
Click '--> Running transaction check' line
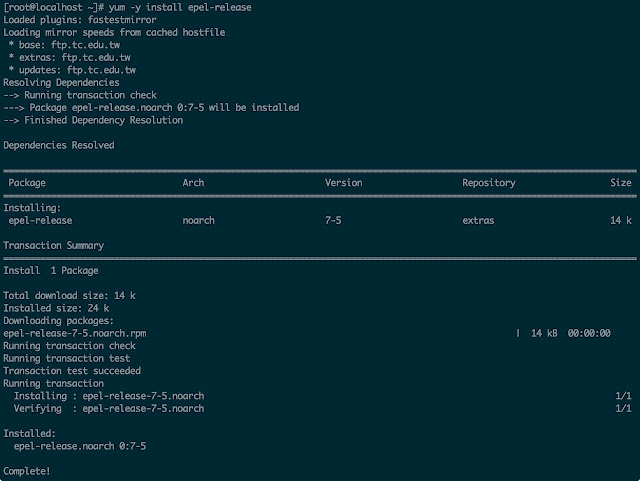pos(80,95)
